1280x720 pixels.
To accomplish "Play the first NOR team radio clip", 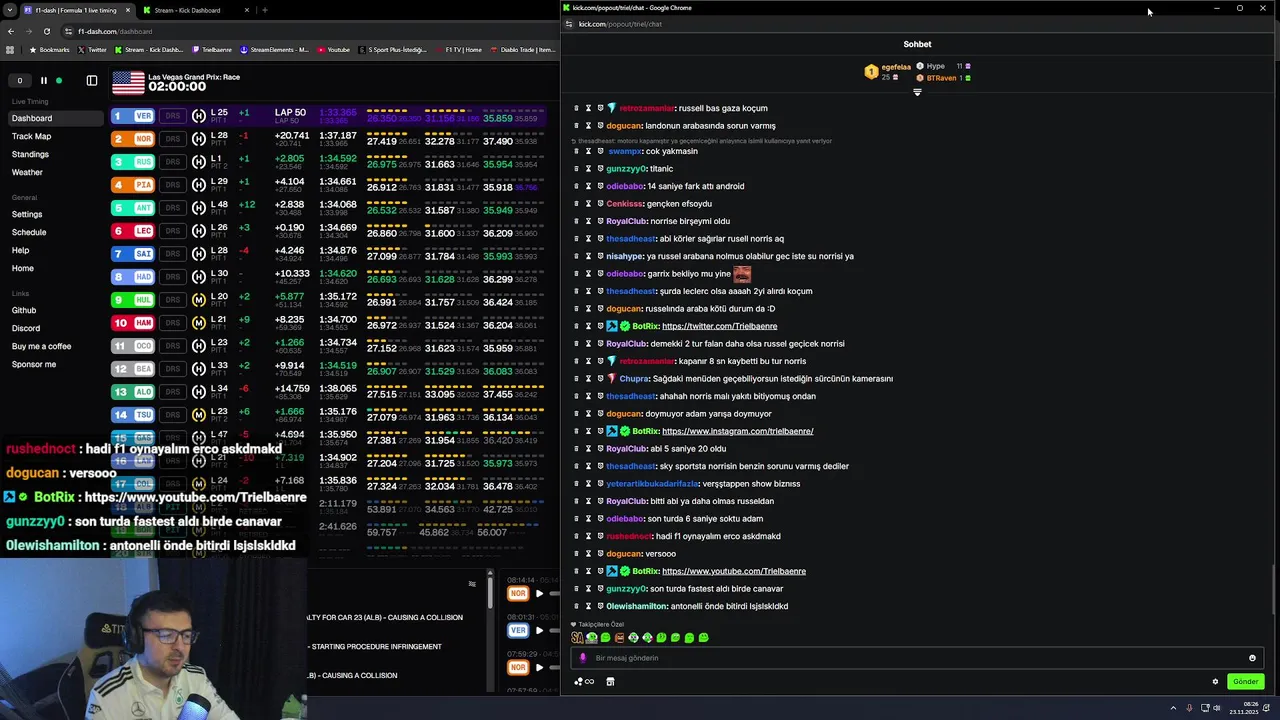I will (539, 593).
